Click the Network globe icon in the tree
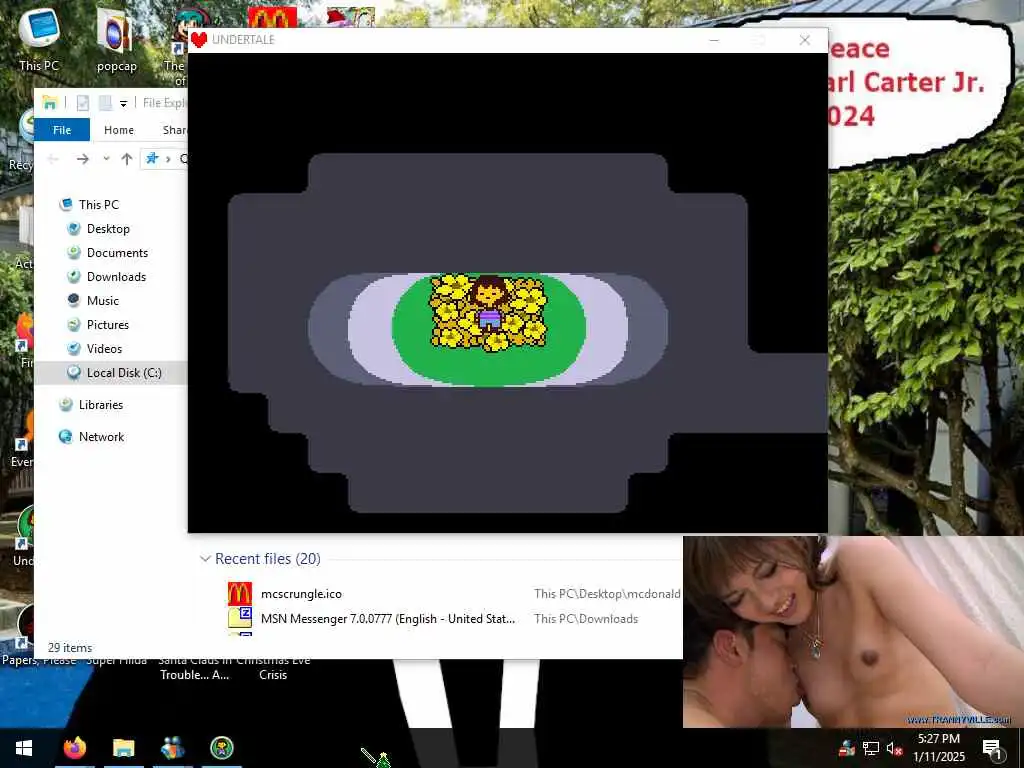The width and height of the screenshot is (1024, 768). 65,437
